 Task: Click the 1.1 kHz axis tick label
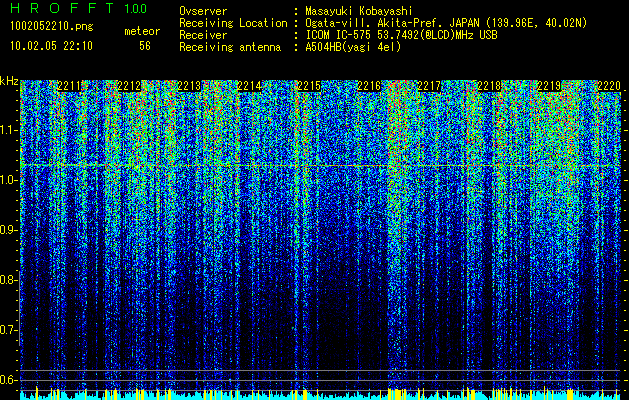point(8,130)
